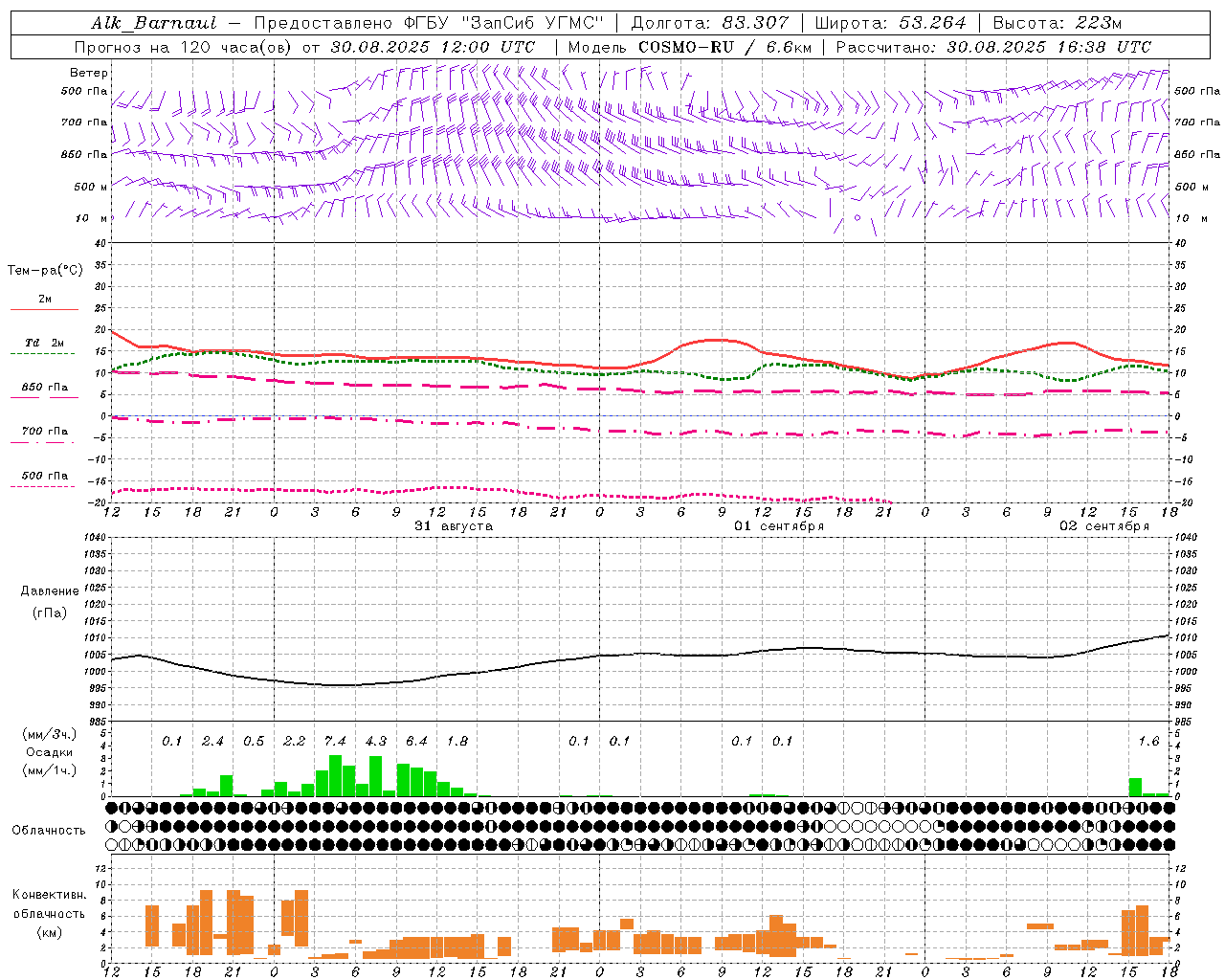Click the Осадки precipitation label
This screenshot has height=980, width=1225.
point(49,752)
